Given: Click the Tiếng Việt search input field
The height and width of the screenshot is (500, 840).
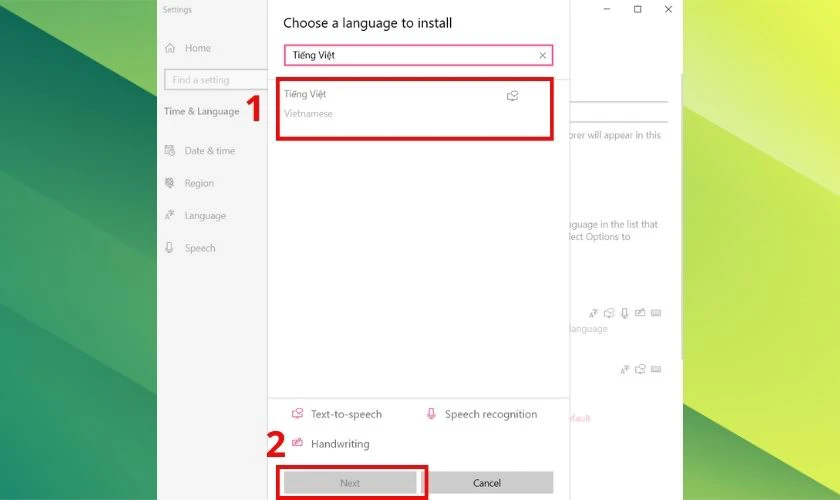Looking at the screenshot, I should tap(418, 55).
